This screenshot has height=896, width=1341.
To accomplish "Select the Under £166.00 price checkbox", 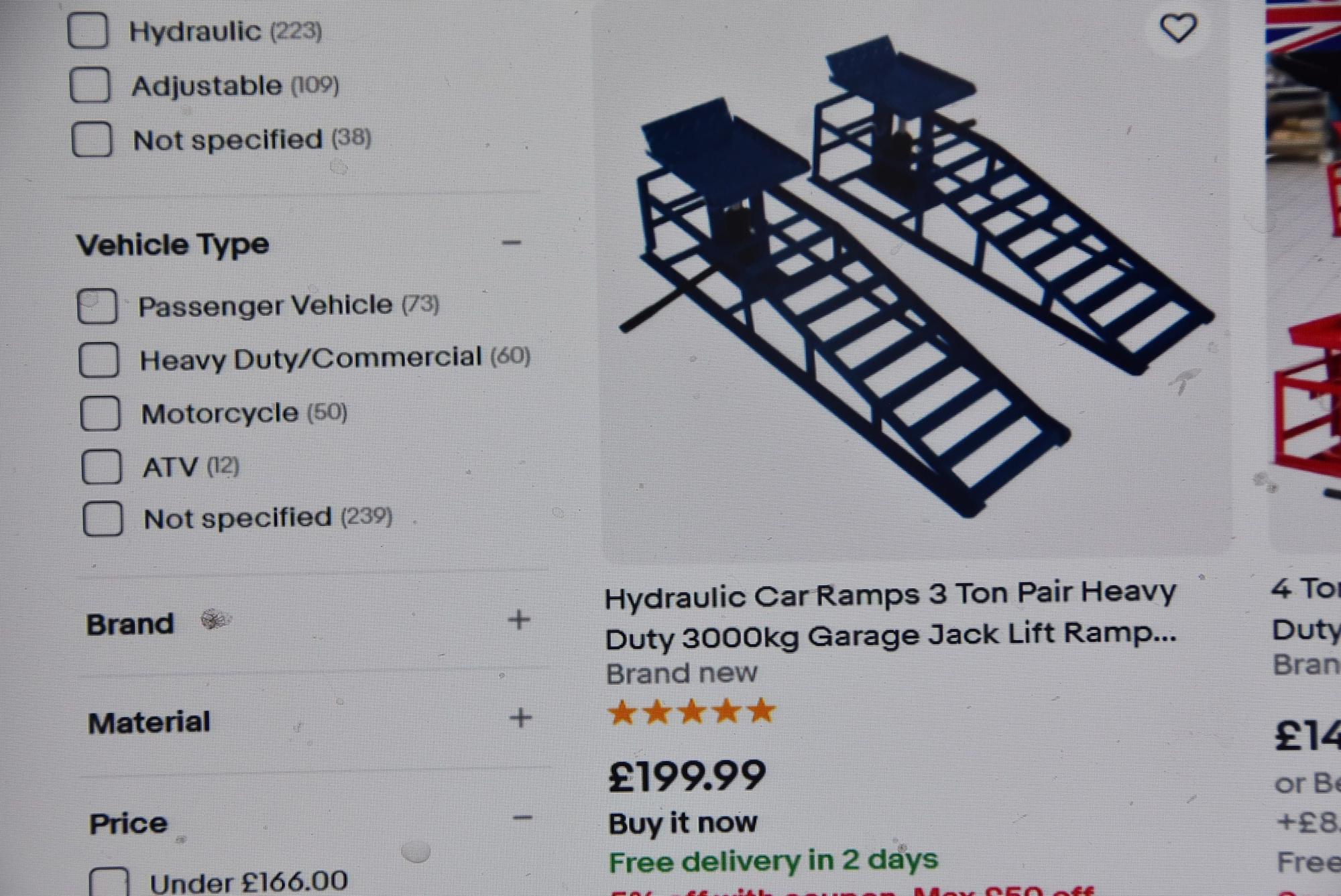I will click(x=109, y=882).
